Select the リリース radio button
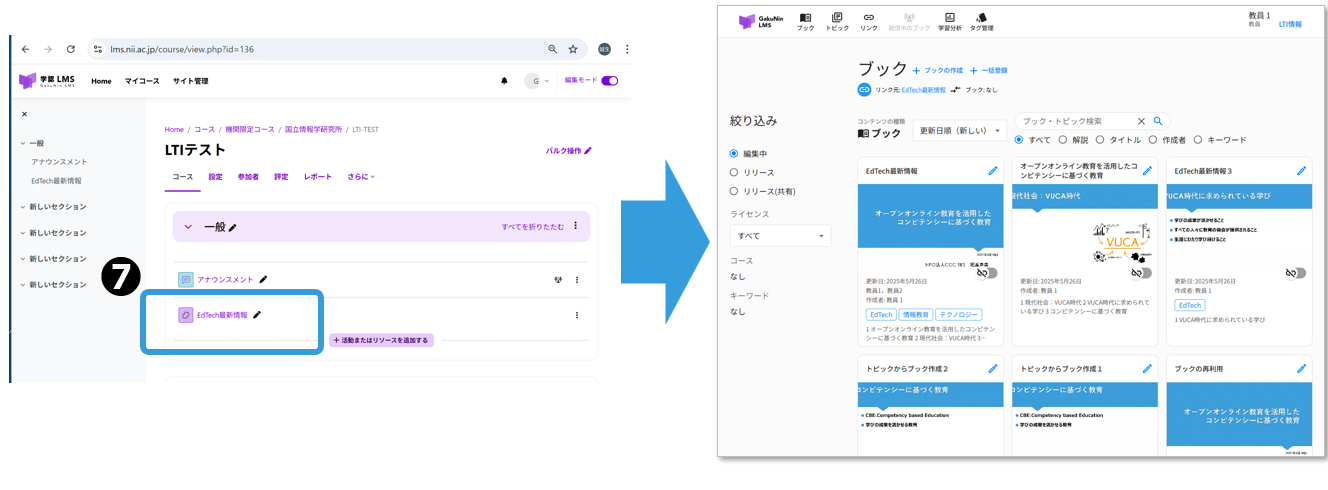Viewport: 1328px width, 490px height. click(735, 172)
